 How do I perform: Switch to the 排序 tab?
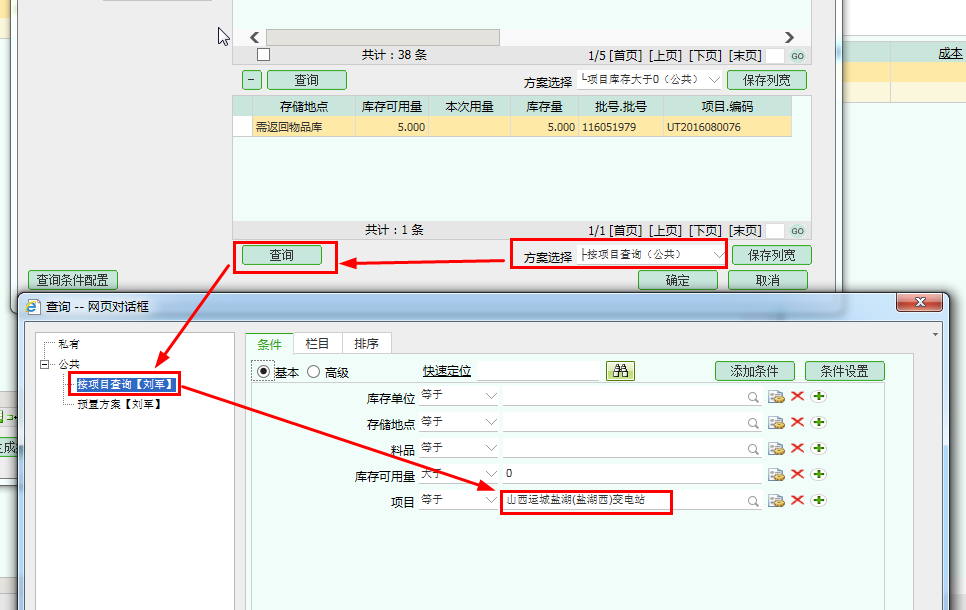tap(366, 344)
